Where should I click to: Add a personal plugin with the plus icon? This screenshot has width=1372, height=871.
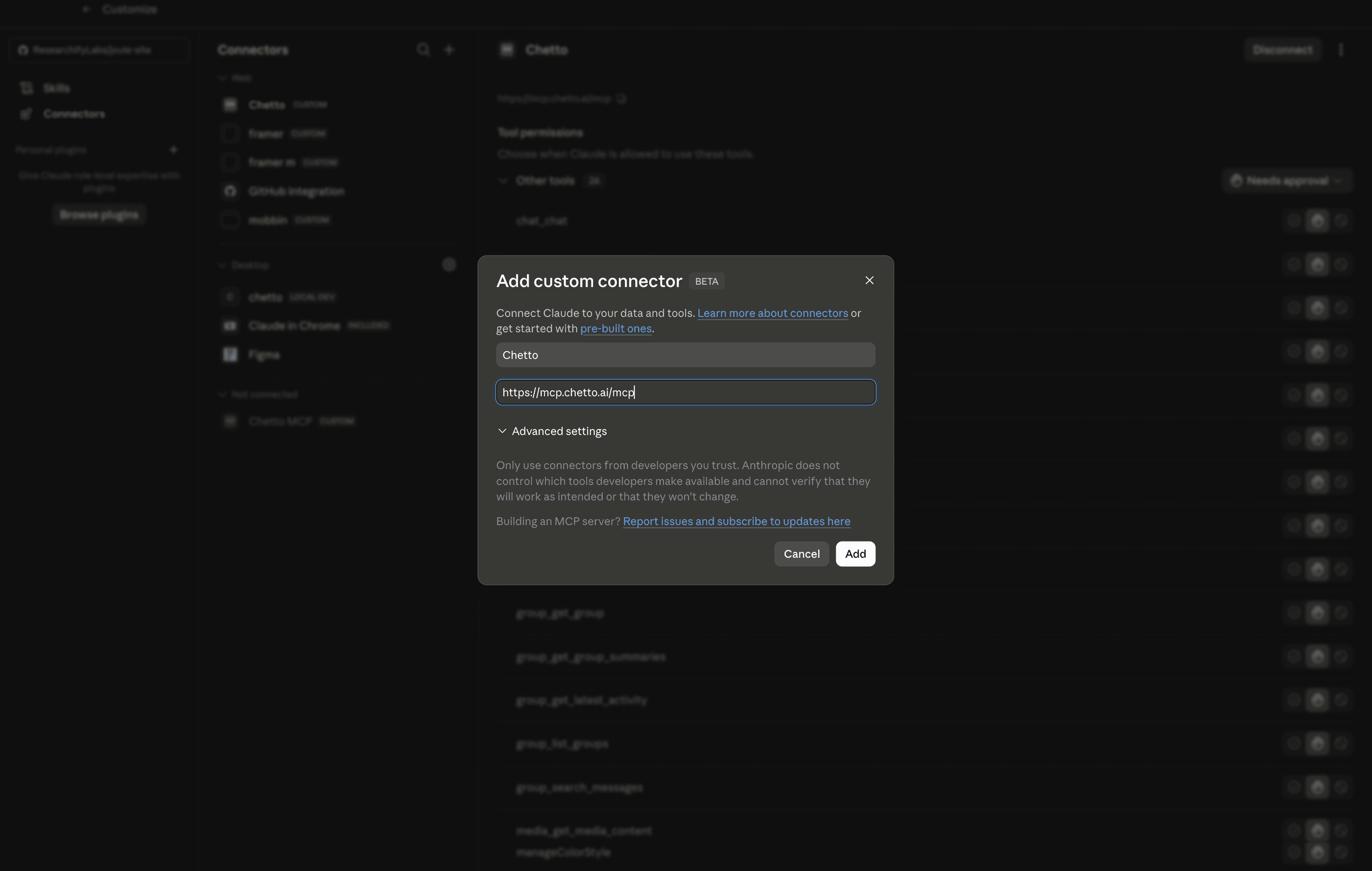(x=174, y=150)
